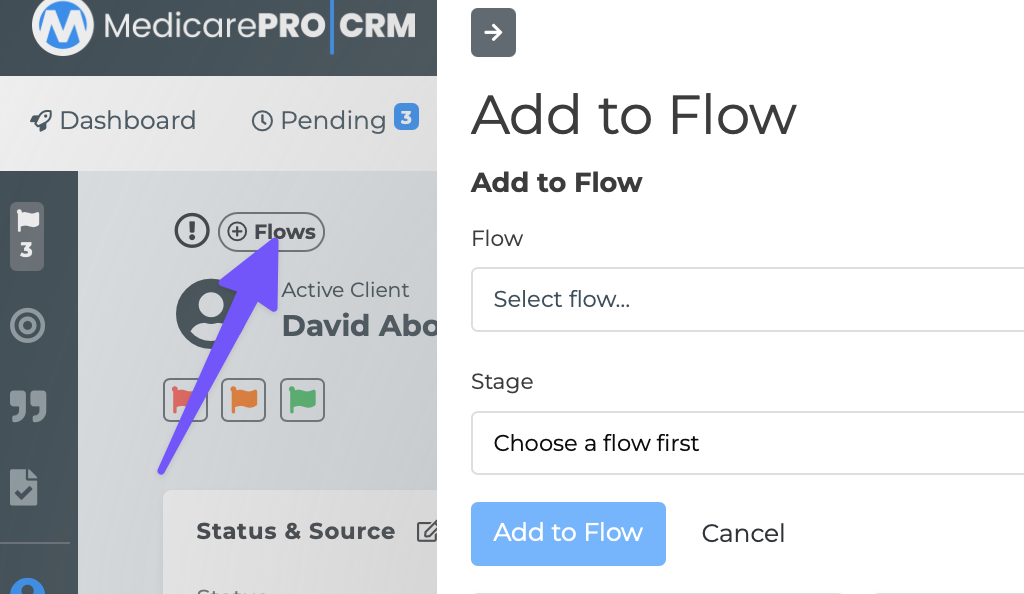Cancel adding to flow
This screenshot has width=1024, height=594.
(x=743, y=534)
